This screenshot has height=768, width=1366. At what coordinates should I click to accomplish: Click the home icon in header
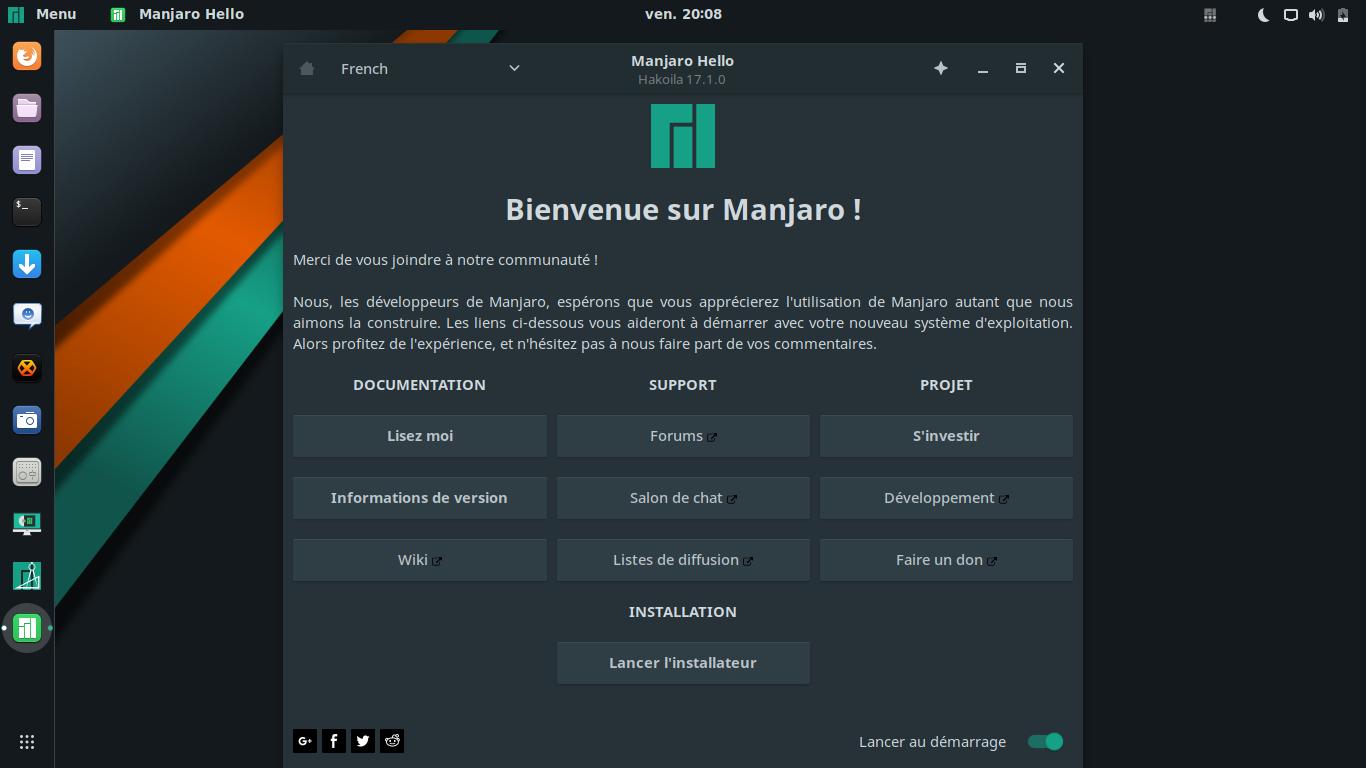coord(307,69)
